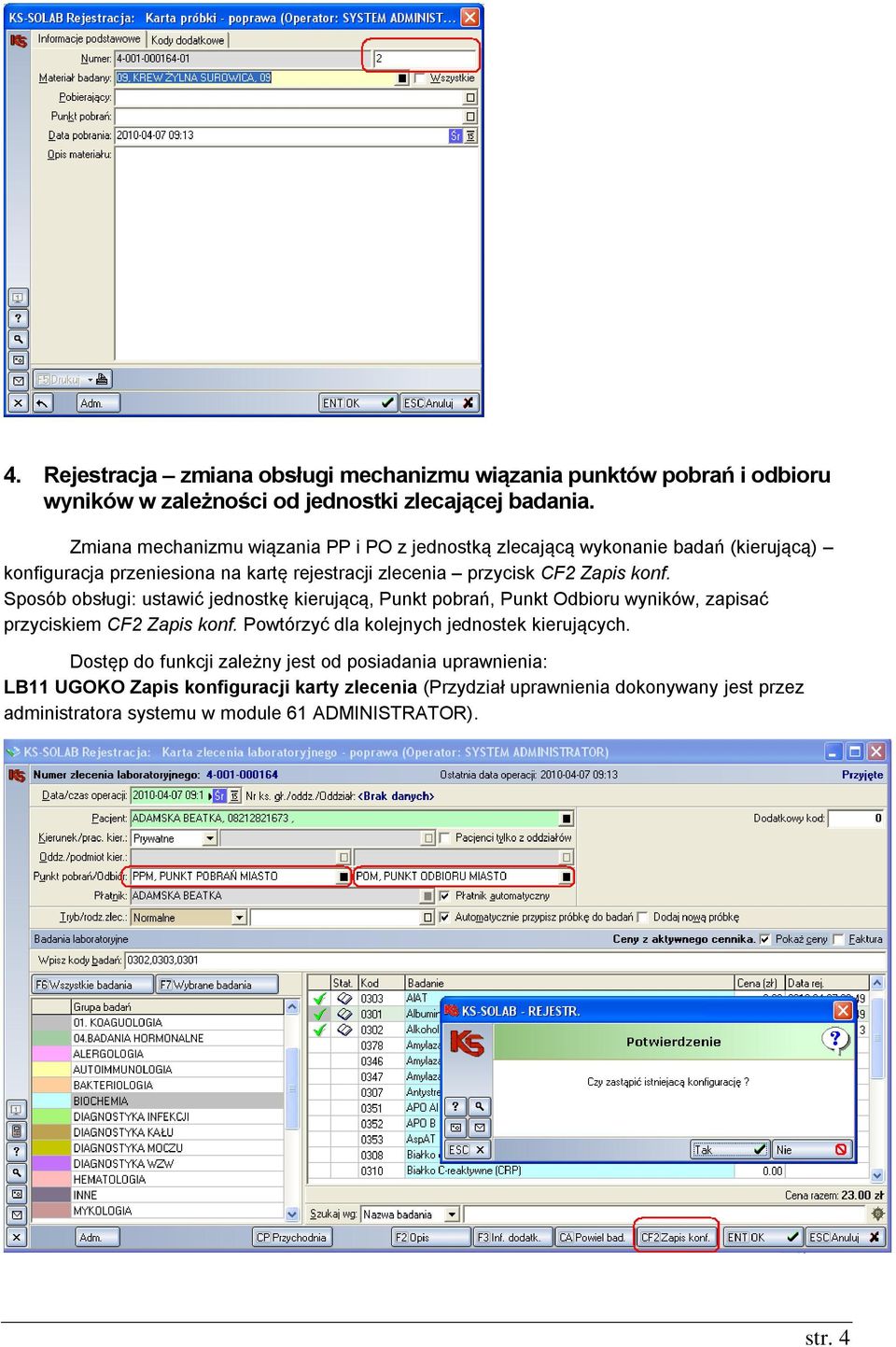
Task: Toggle the Faktura checkbox
Action: point(838,939)
